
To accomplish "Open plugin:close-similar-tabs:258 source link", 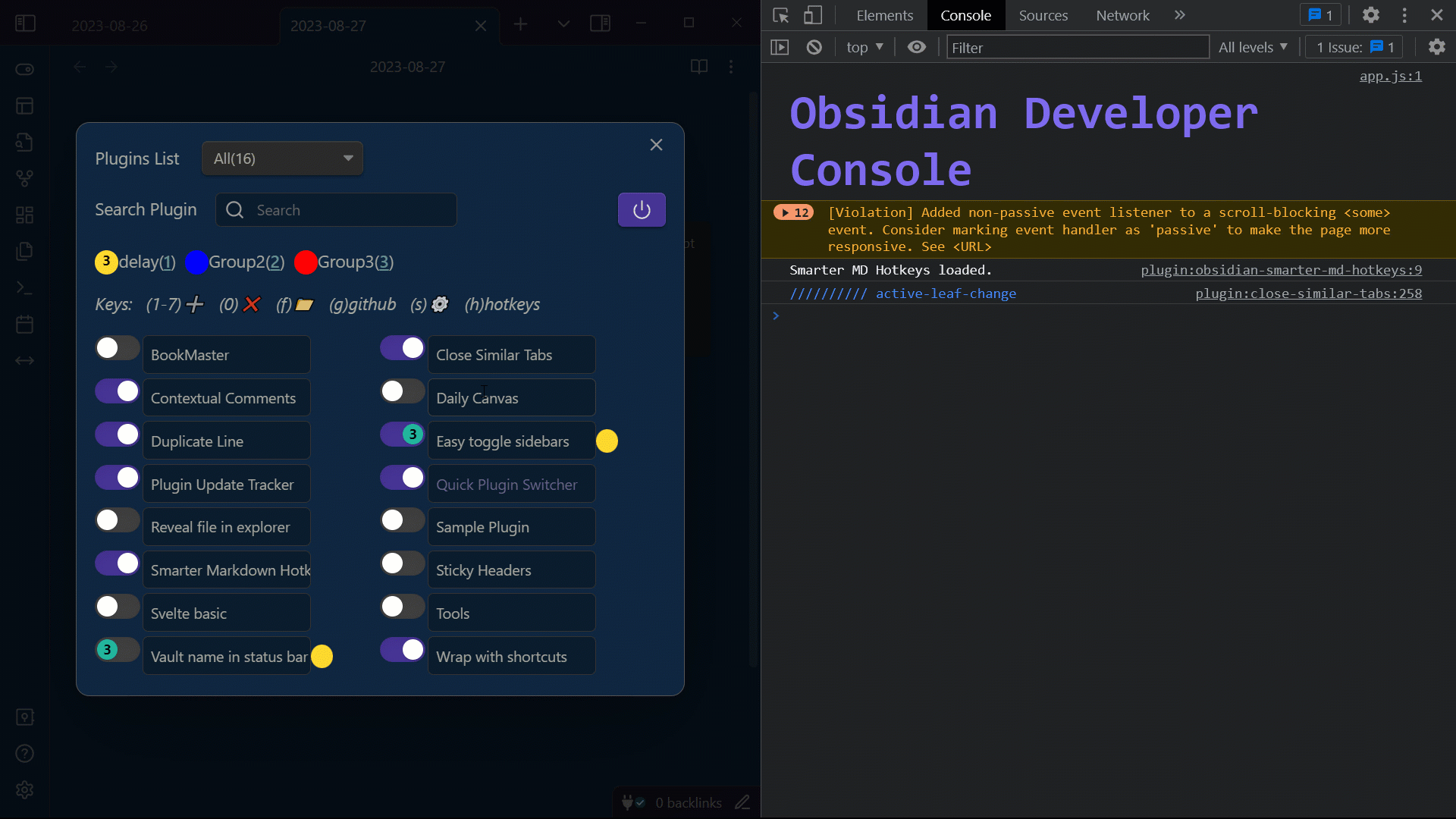I will point(1308,293).
